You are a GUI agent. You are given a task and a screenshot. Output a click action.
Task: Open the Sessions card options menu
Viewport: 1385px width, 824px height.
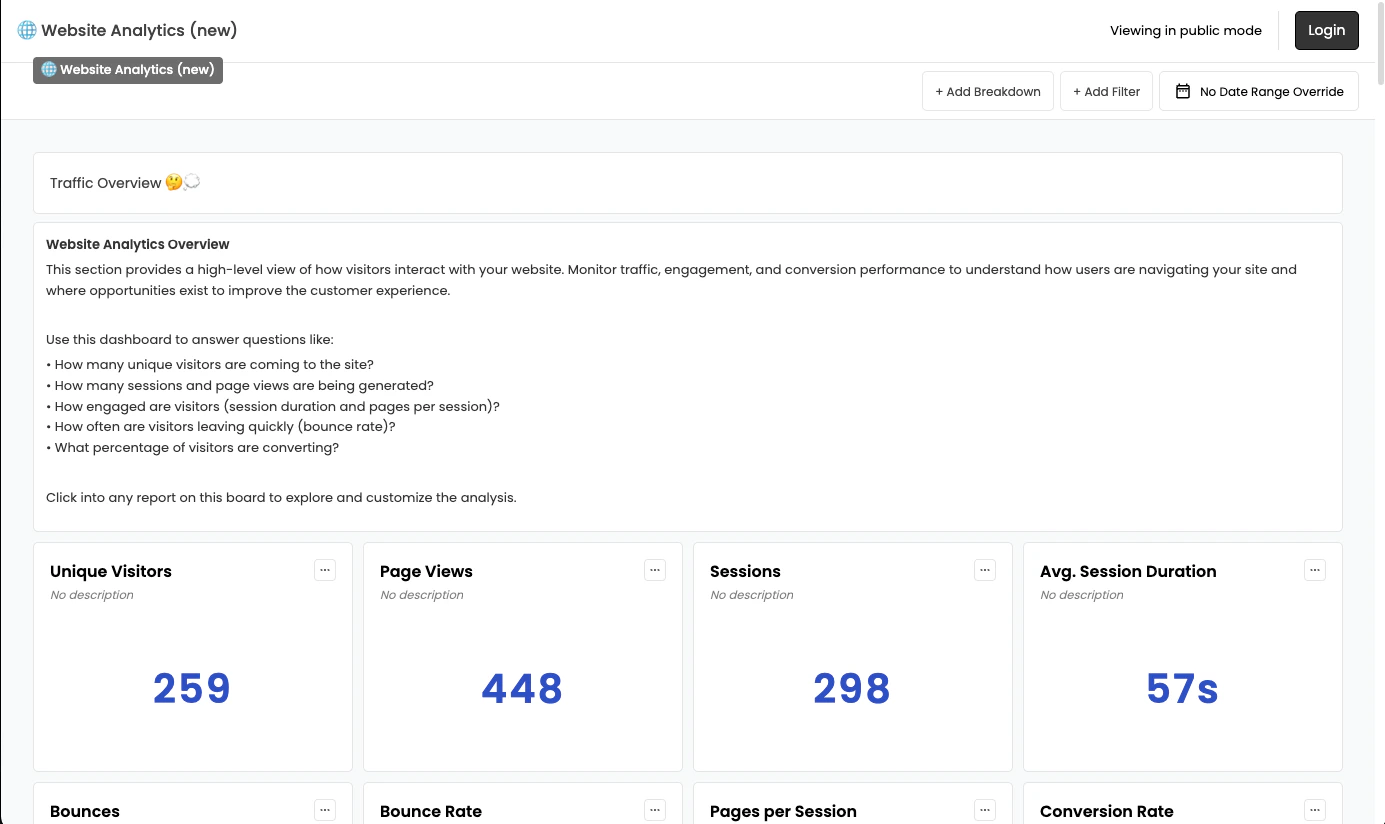pyautogui.click(x=985, y=570)
